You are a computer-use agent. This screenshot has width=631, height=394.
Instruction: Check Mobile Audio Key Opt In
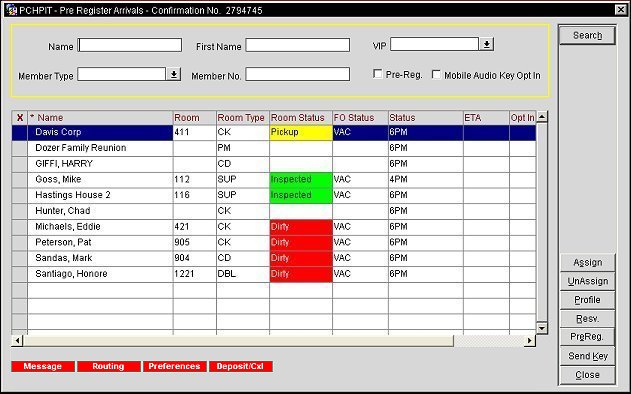436,74
